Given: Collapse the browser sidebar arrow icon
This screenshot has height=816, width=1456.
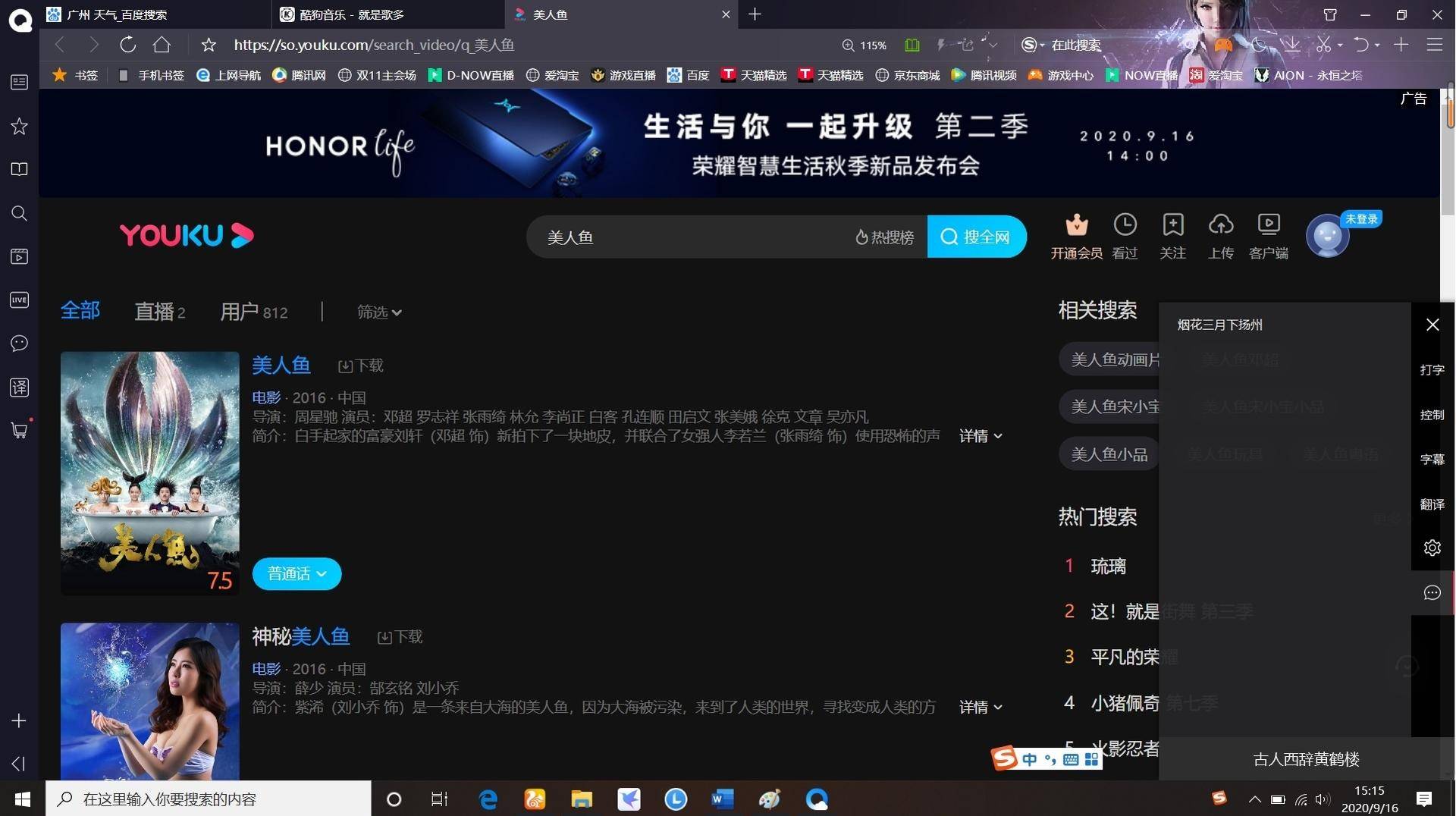Looking at the screenshot, I should 19,764.
